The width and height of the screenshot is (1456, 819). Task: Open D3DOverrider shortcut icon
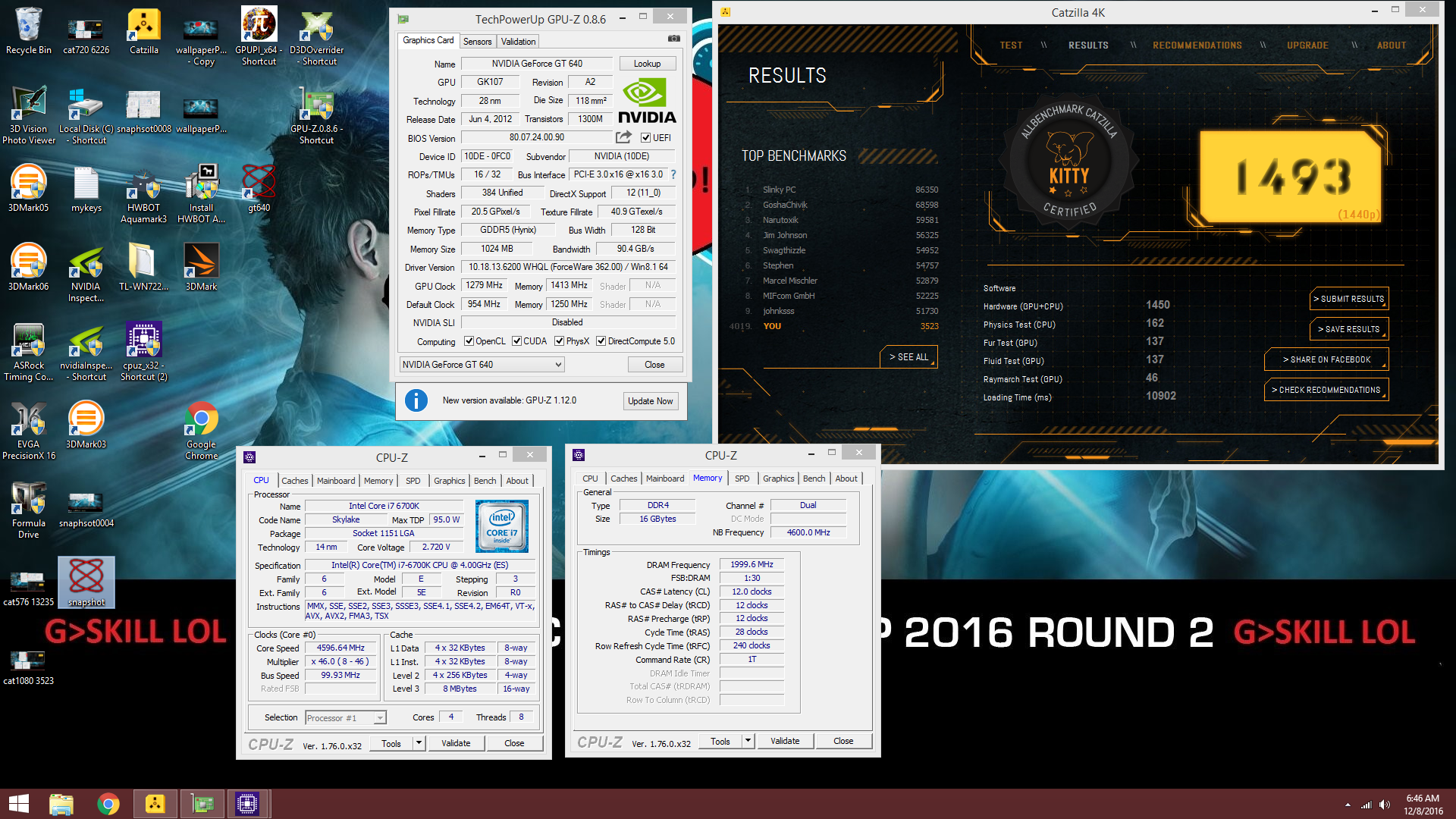point(317,36)
